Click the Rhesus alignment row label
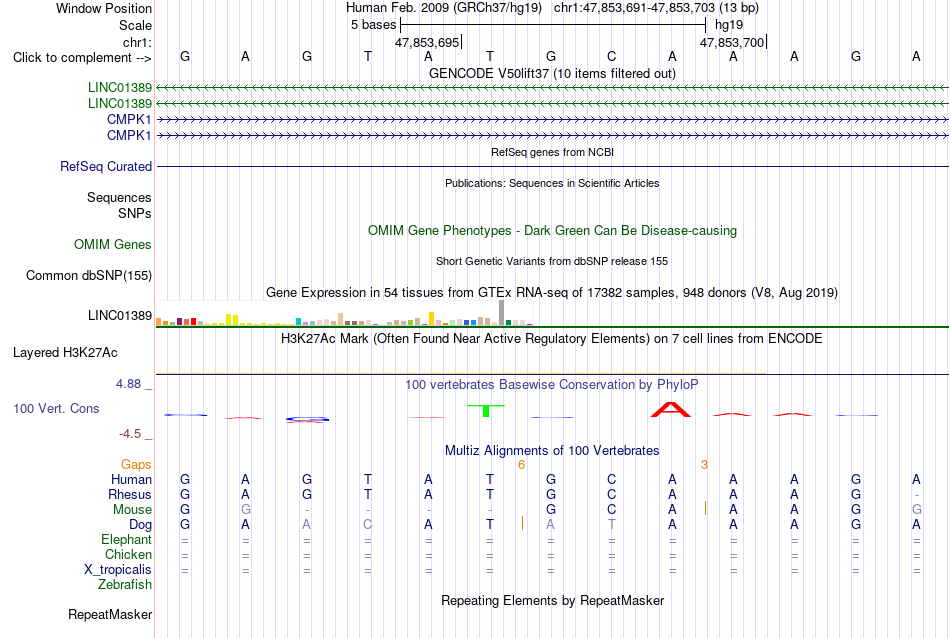This screenshot has width=950, height=638. (x=130, y=495)
